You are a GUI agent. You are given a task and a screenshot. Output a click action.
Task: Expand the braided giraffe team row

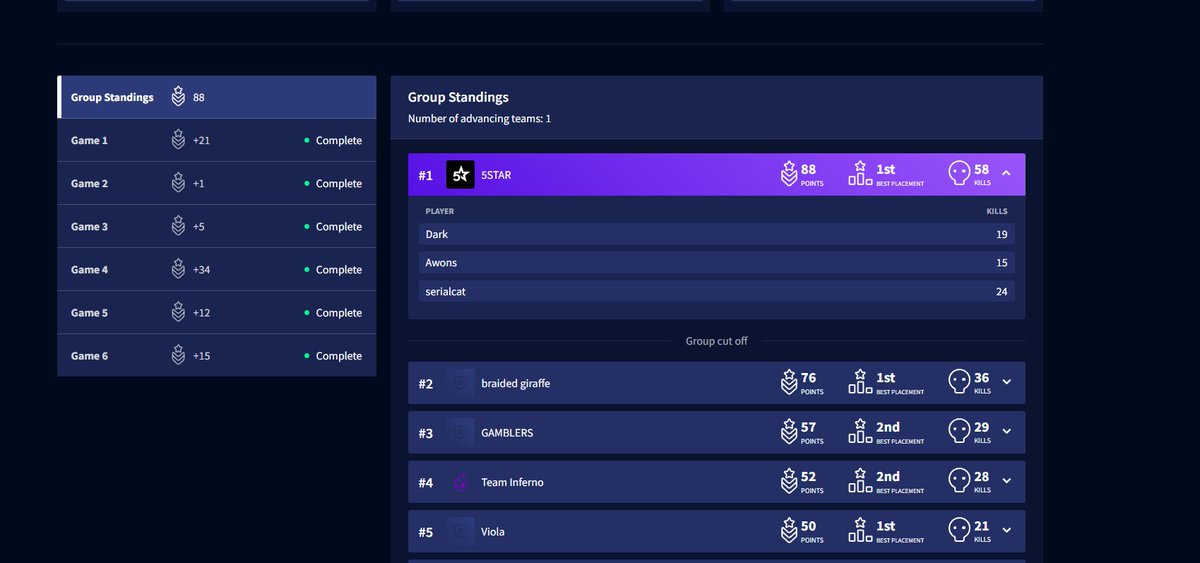1006,382
